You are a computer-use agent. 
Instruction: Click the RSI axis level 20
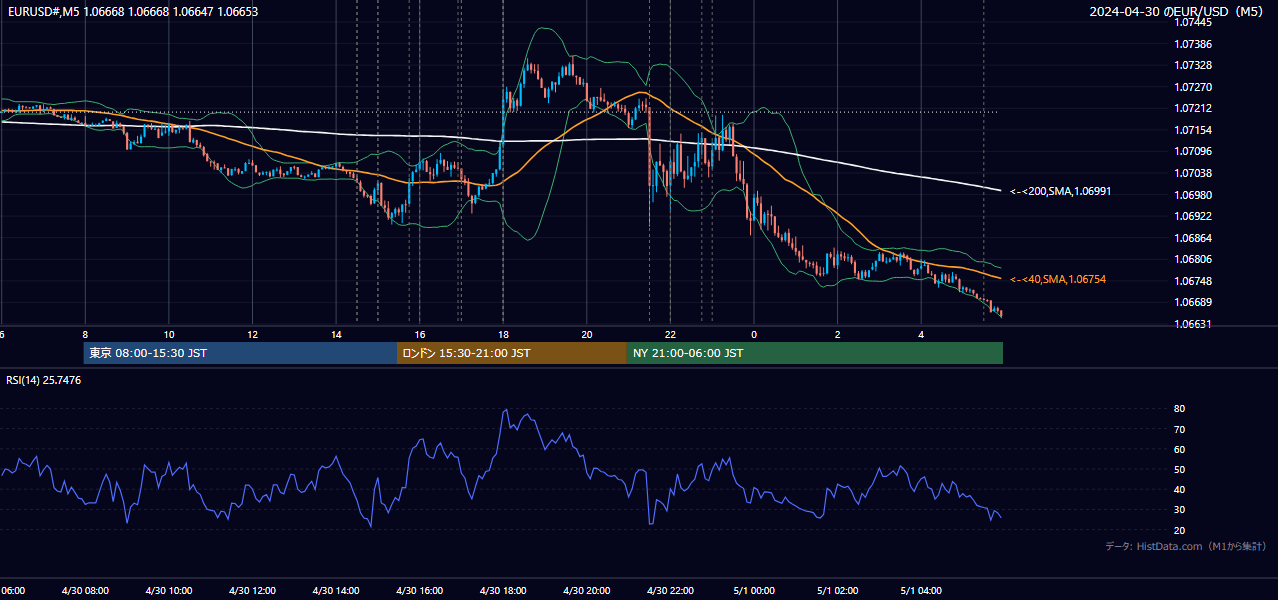click(1179, 530)
